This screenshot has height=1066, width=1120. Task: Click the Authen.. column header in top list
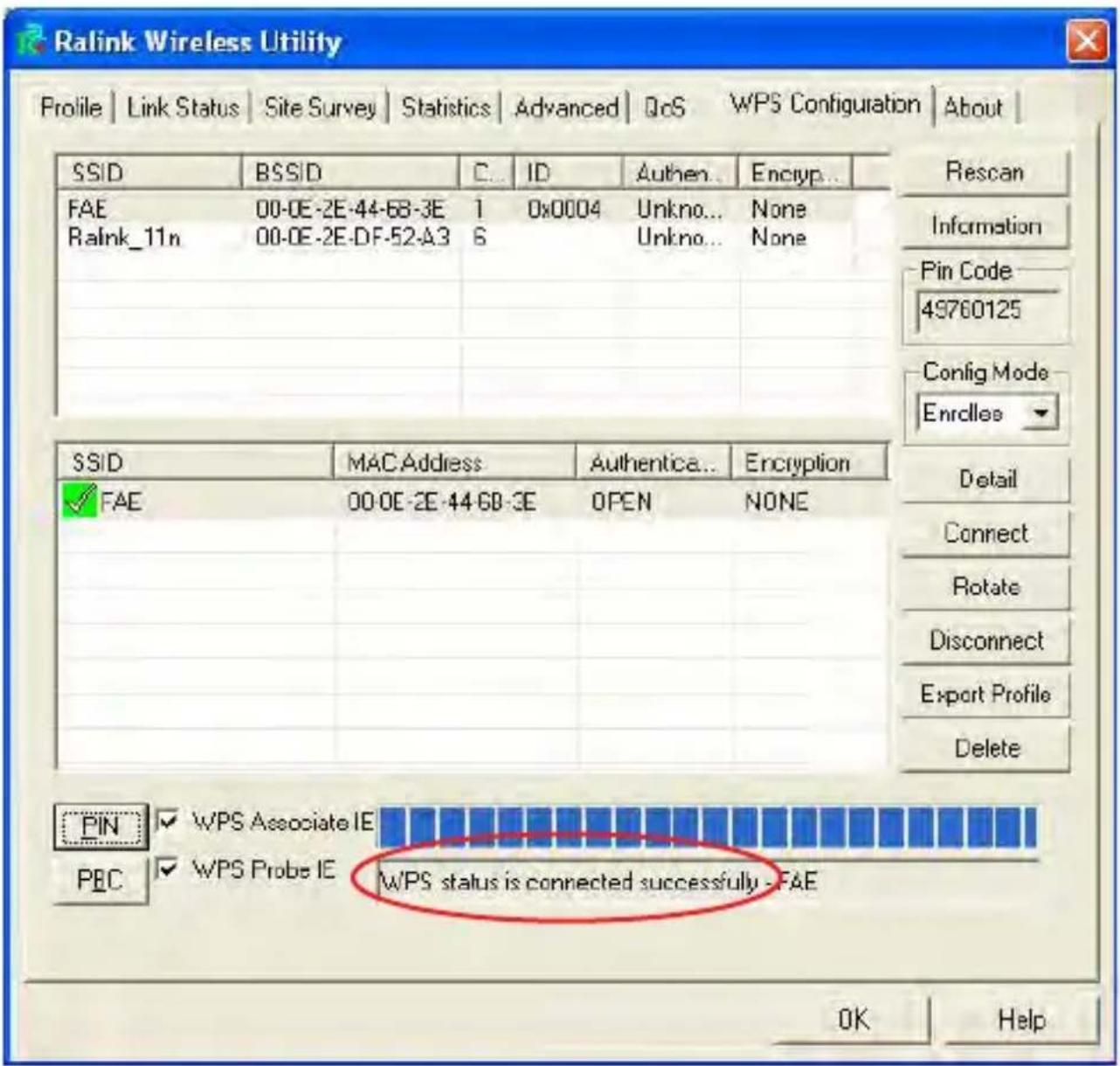click(681, 172)
